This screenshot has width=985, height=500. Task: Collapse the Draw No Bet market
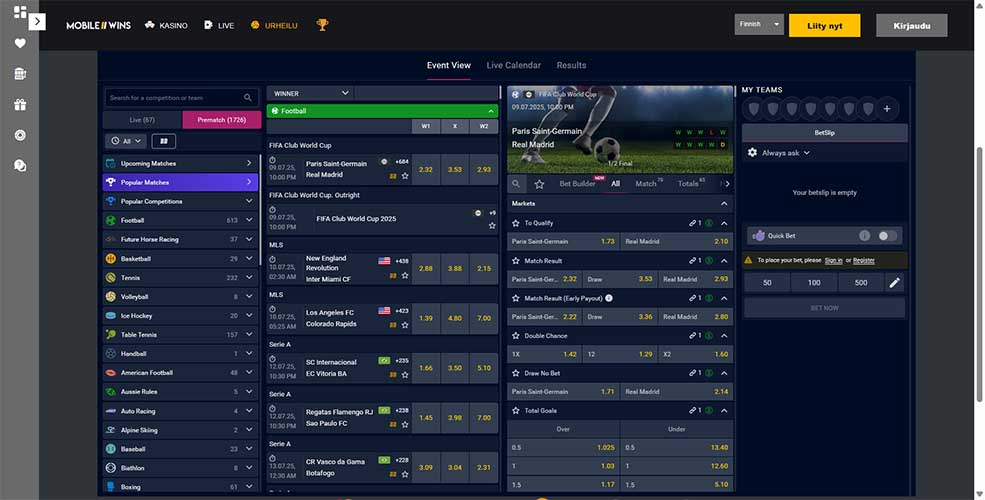[724, 373]
